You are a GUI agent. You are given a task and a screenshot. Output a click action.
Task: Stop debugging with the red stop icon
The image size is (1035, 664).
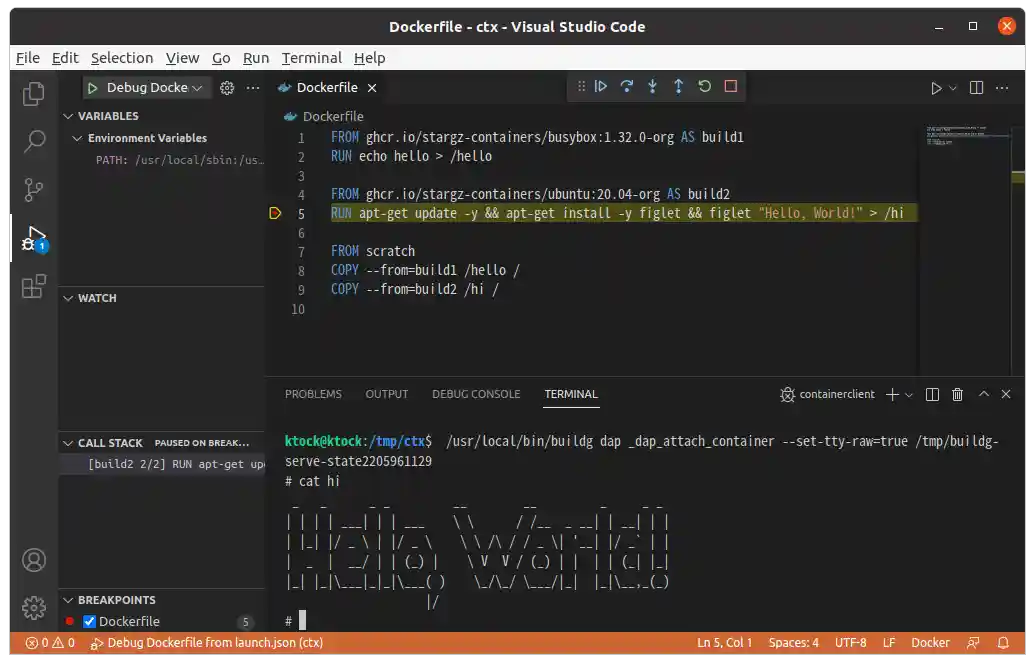[x=730, y=86]
